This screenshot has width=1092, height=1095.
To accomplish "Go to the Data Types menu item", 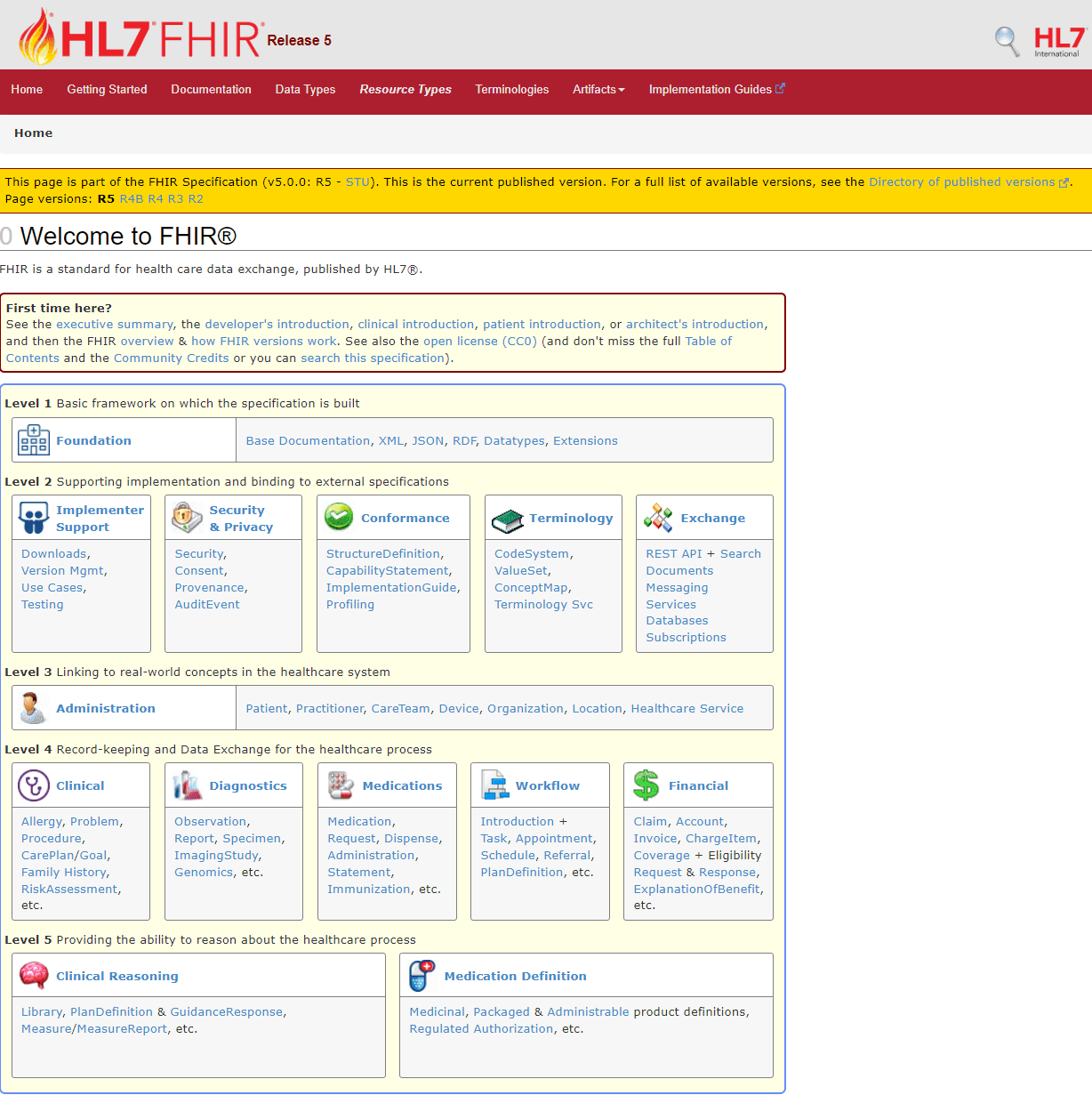I will [x=305, y=90].
